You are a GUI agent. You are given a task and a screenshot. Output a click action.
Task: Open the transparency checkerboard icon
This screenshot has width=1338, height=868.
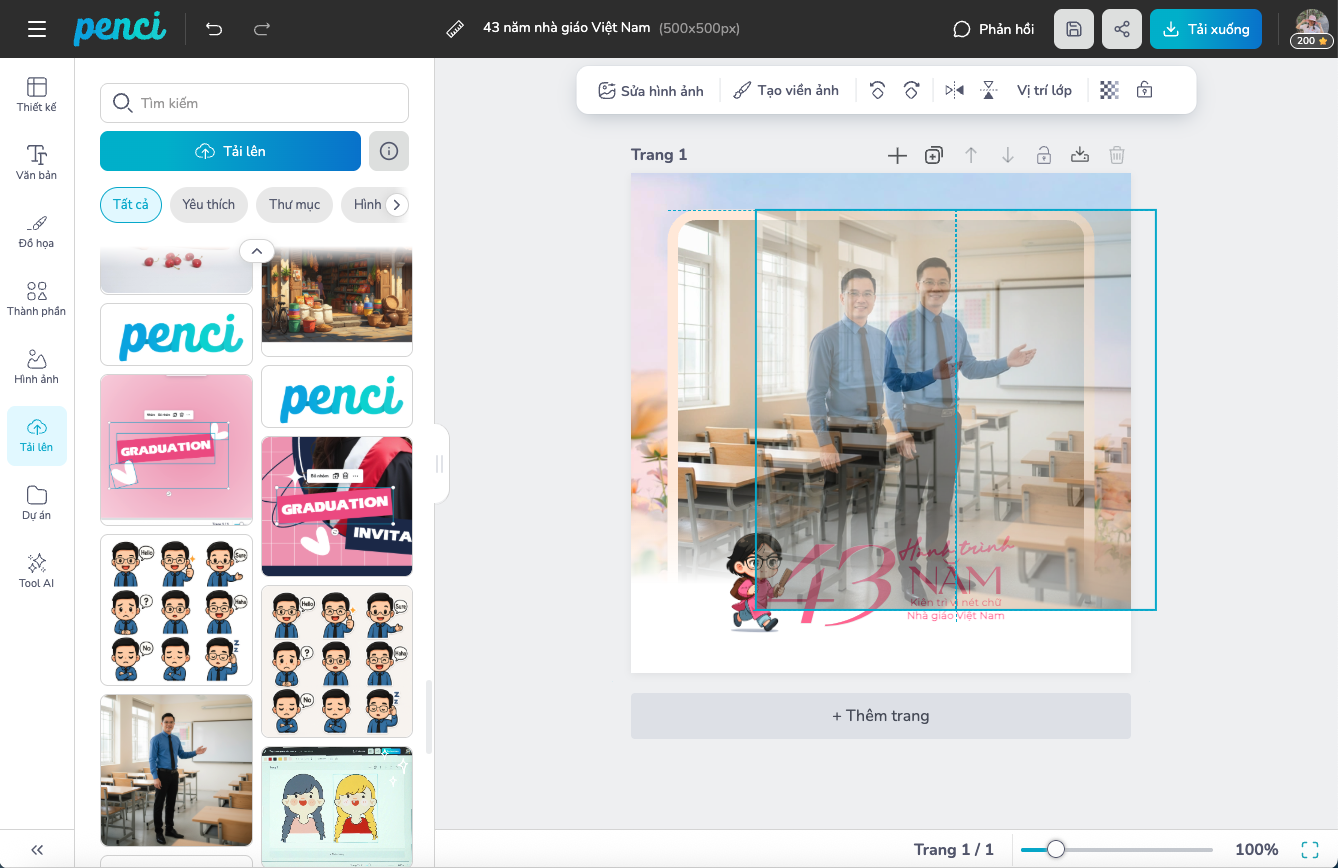1109,91
